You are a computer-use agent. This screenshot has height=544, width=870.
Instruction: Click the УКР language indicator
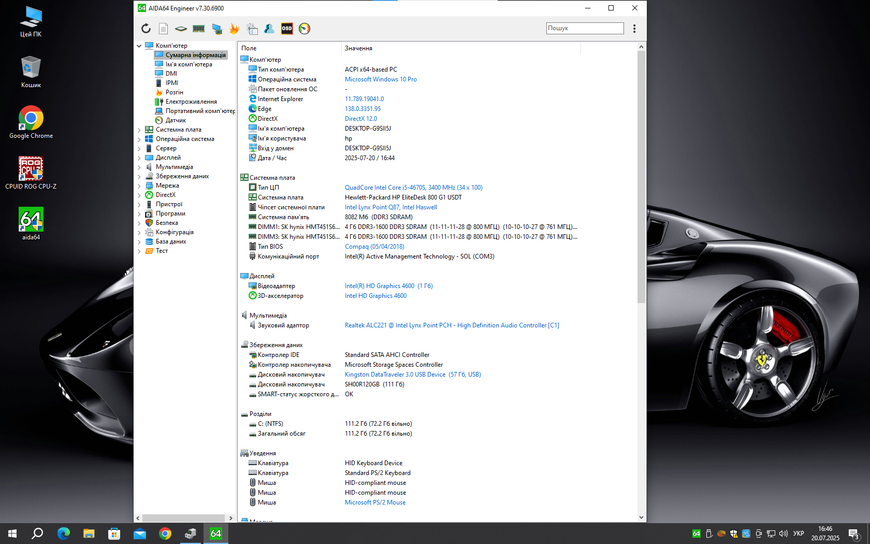tap(799, 533)
